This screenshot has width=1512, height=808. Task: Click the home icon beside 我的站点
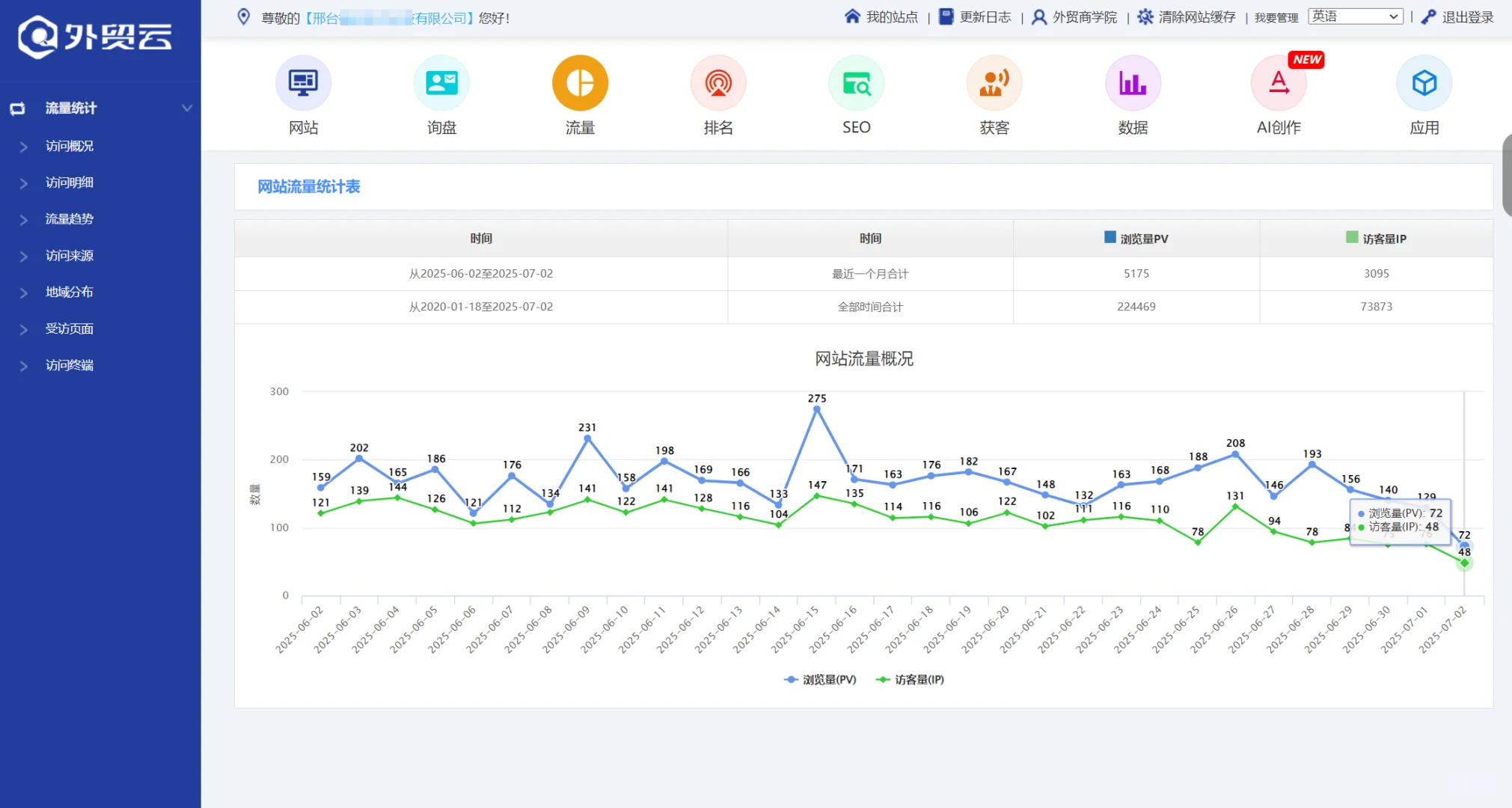[852, 16]
